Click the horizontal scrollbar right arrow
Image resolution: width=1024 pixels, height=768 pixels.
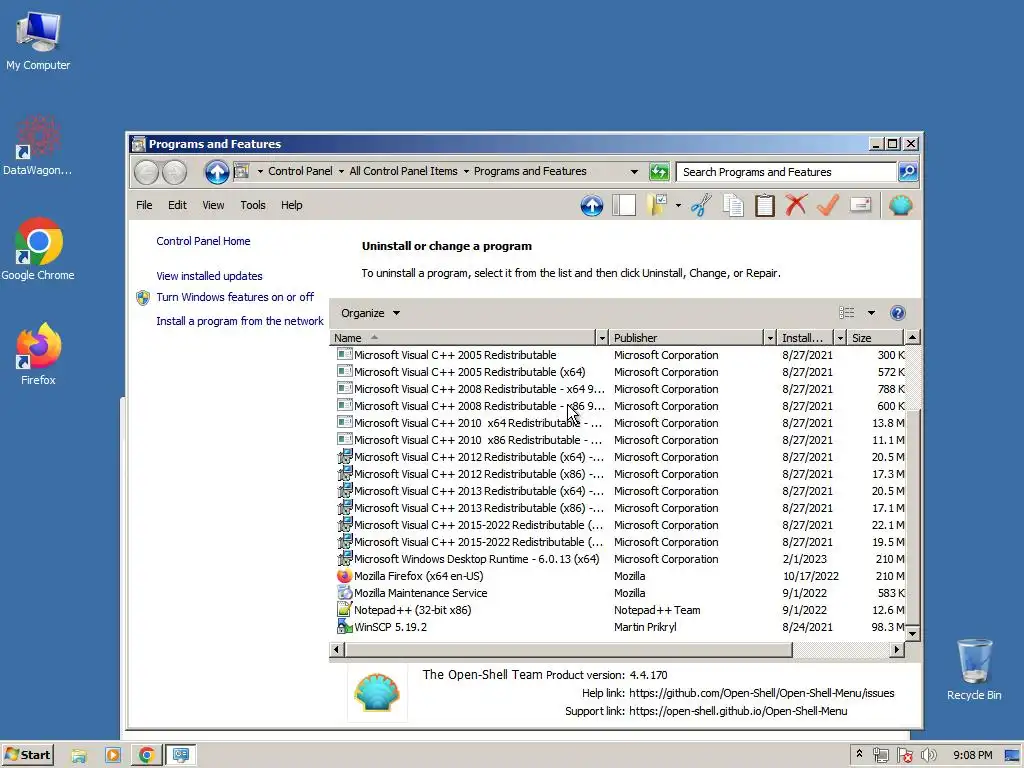point(897,650)
